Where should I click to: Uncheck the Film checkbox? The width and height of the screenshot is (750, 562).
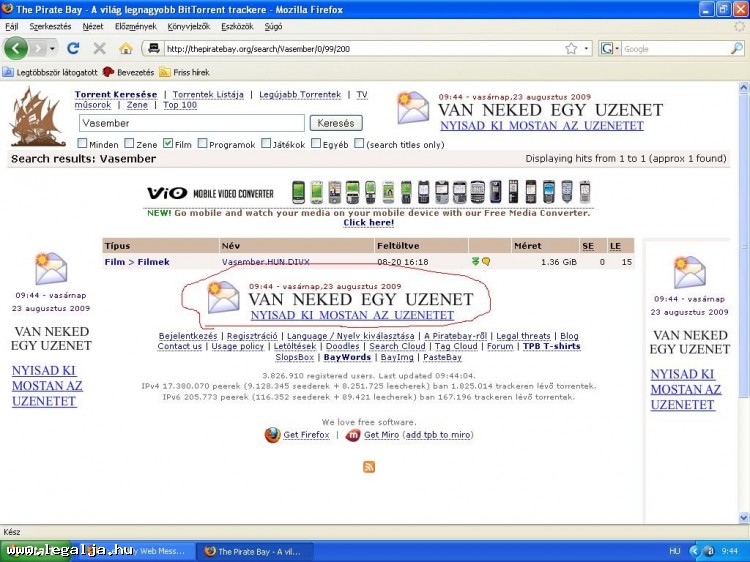click(x=168, y=144)
